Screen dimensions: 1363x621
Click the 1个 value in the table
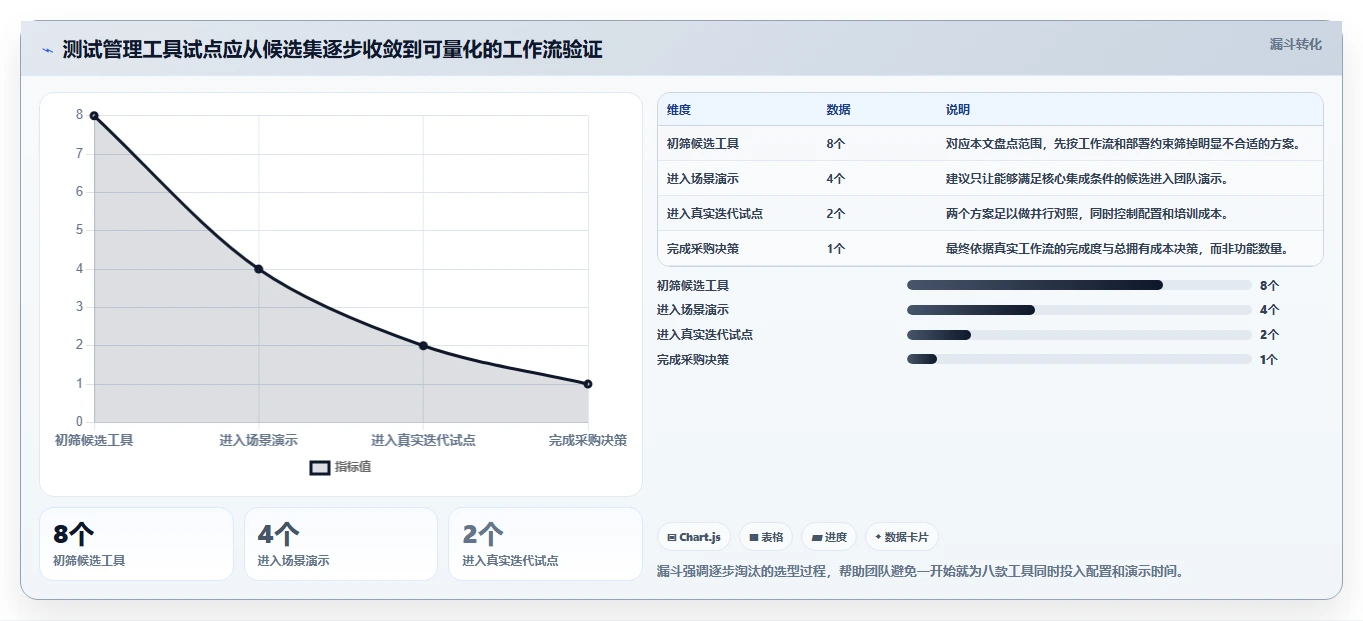(x=836, y=249)
